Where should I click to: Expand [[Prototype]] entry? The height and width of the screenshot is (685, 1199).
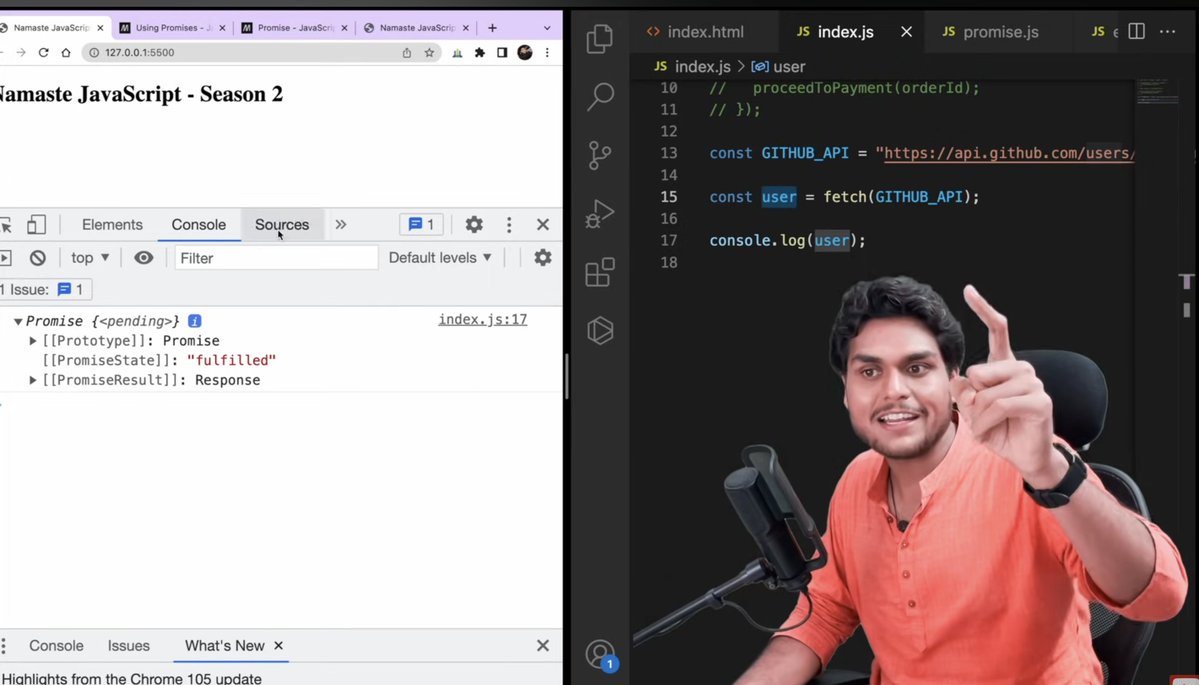[x=33, y=341]
